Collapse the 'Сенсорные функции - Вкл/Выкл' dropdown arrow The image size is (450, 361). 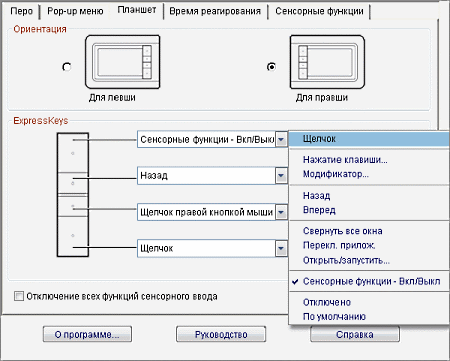281,139
